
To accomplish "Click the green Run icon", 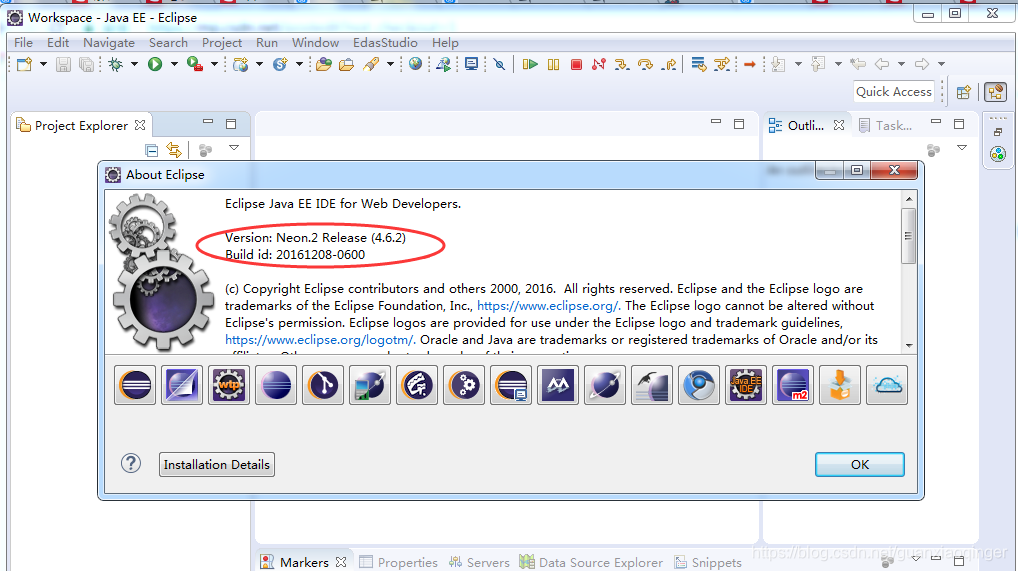I will pos(155,64).
